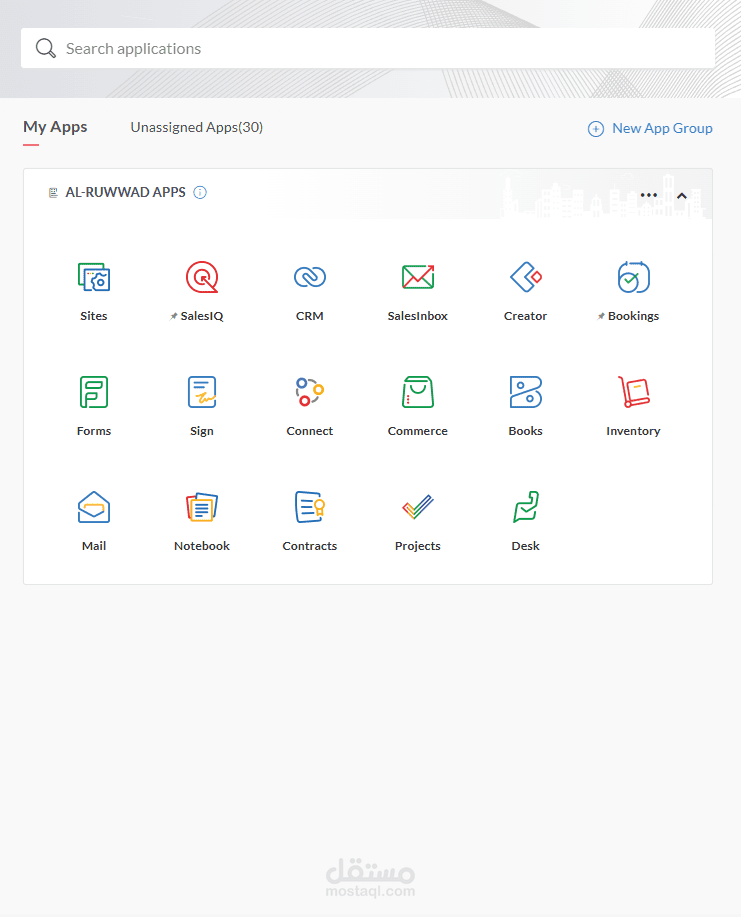This screenshot has height=917, width=741.
Task: Click the Notebook label text
Action: tap(202, 546)
